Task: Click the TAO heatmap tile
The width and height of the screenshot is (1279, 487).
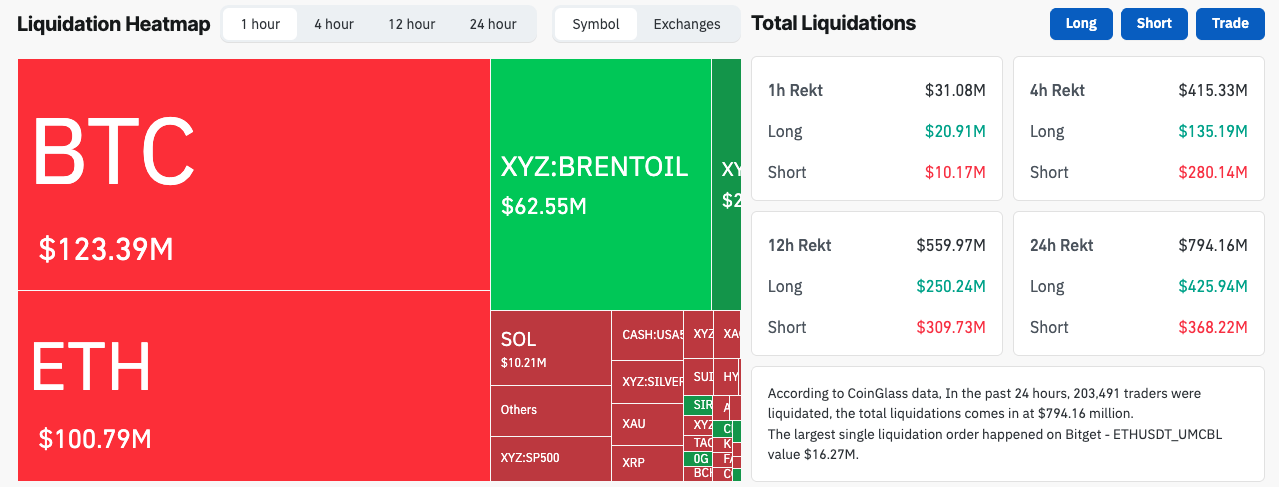Action: (x=698, y=443)
